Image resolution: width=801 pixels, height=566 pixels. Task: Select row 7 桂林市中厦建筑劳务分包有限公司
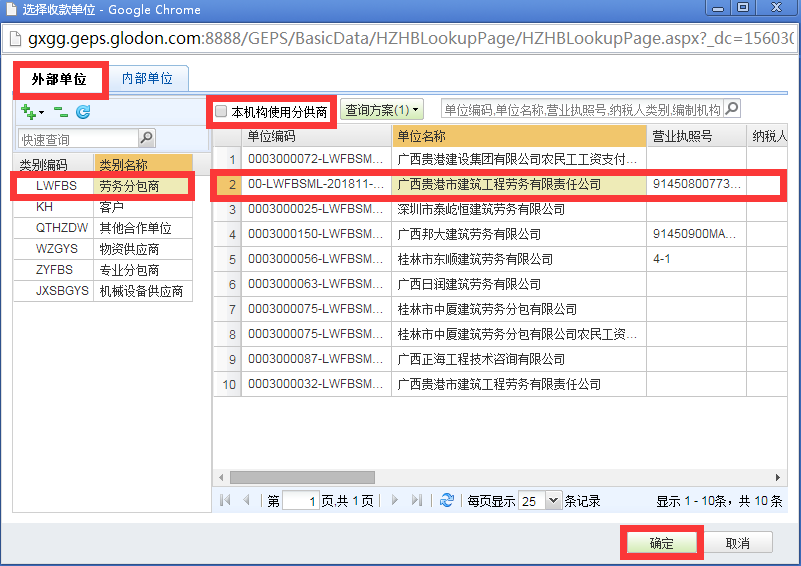pyautogui.click(x=500, y=309)
